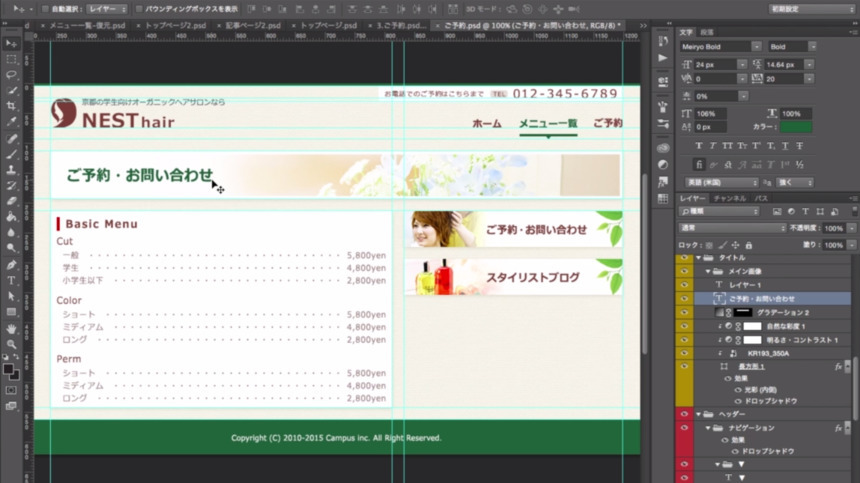860x483 pixels.
Task: Click the lock all padlock icon
Action: click(x=749, y=245)
